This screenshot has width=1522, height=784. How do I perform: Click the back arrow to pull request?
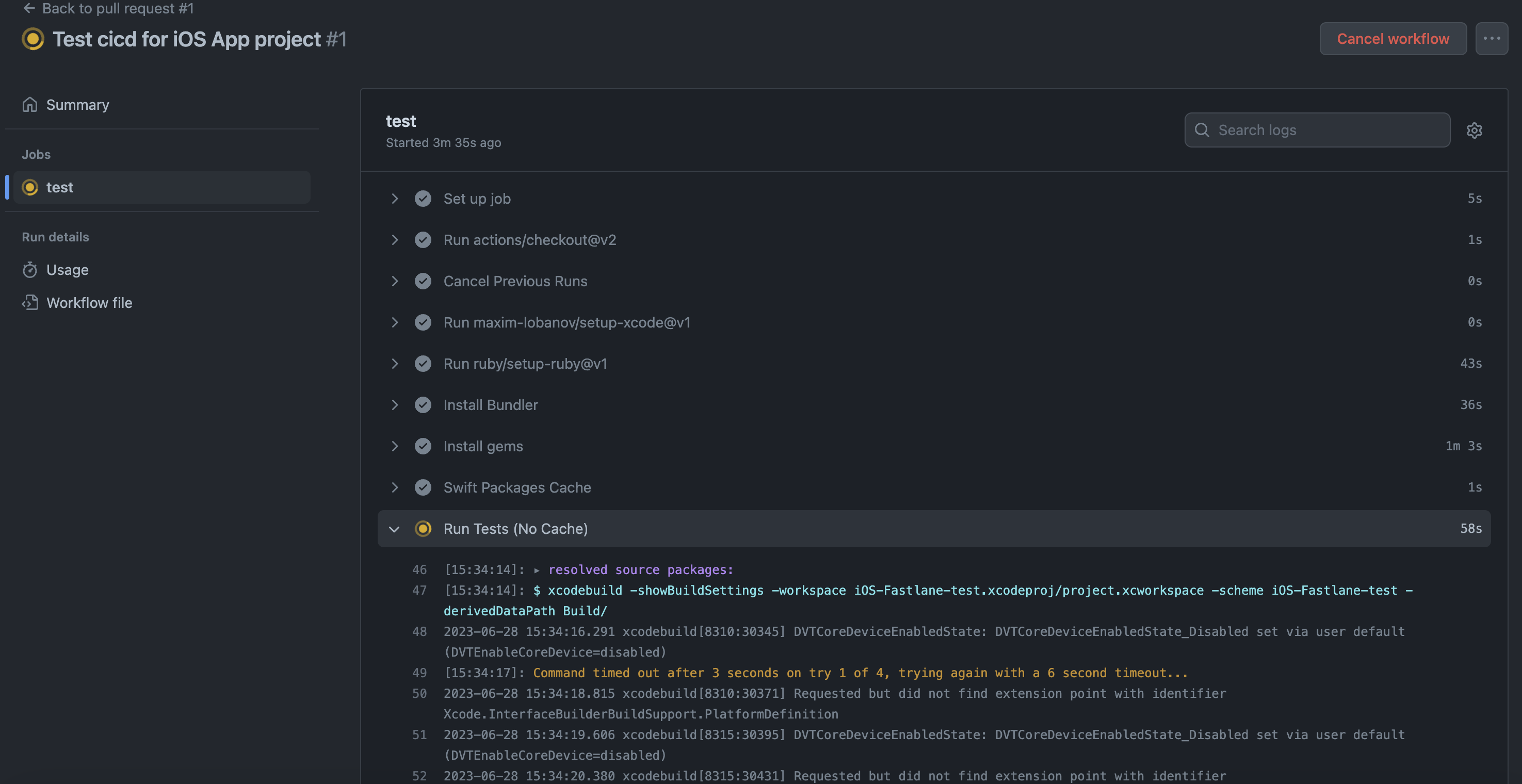pos(29,8)
